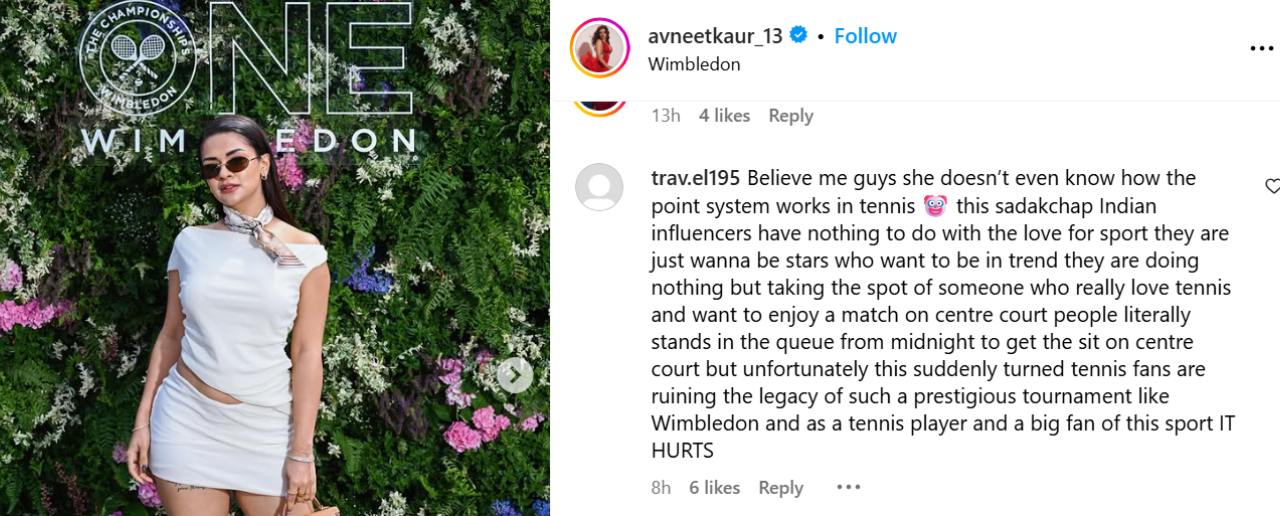Reply to trav.el195's comment
Screen dimensions: 1280x516
(x=780, y=488)
